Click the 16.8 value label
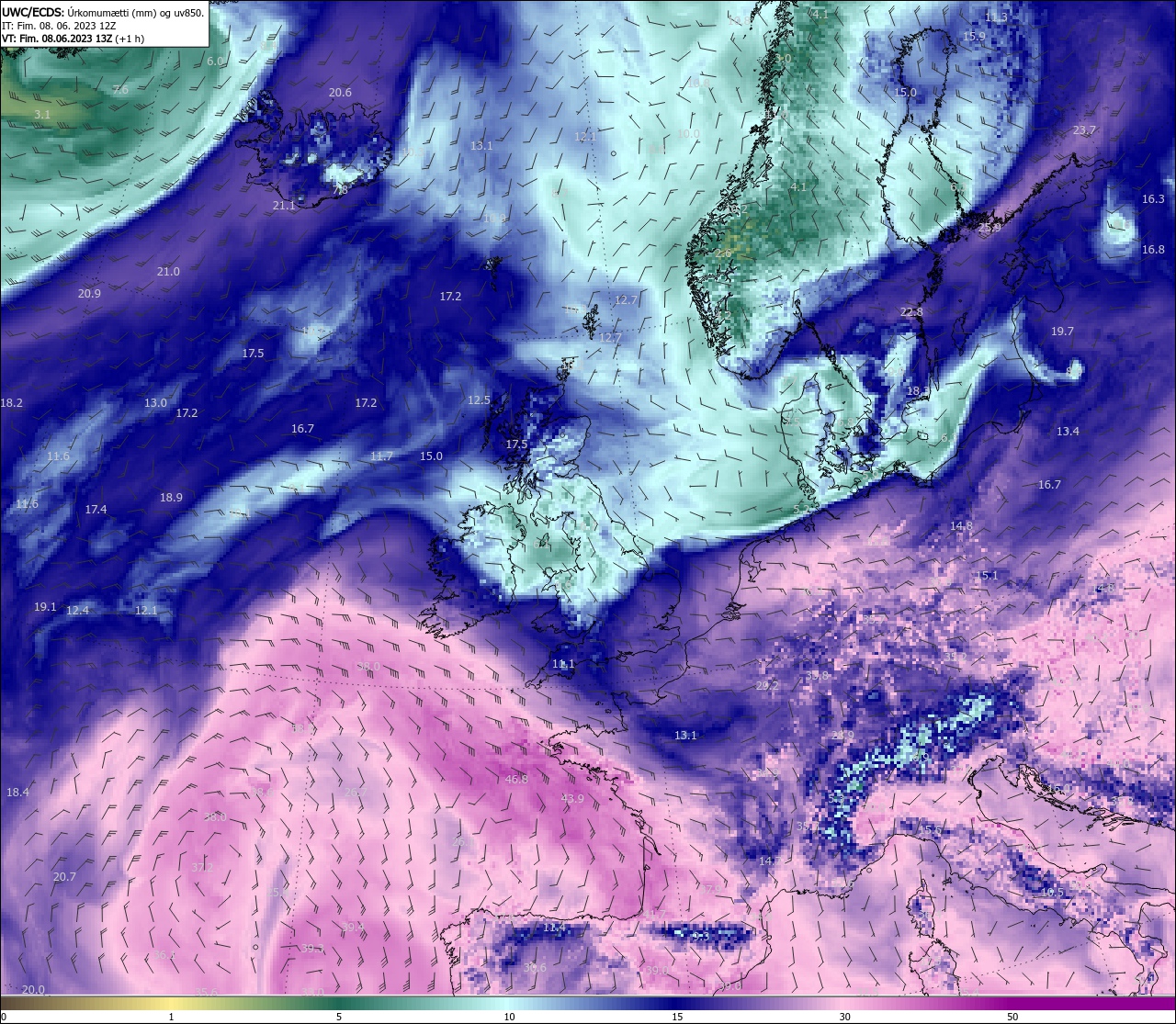The width and height of the screenshot is (1176, 1024). [1153, 249]
